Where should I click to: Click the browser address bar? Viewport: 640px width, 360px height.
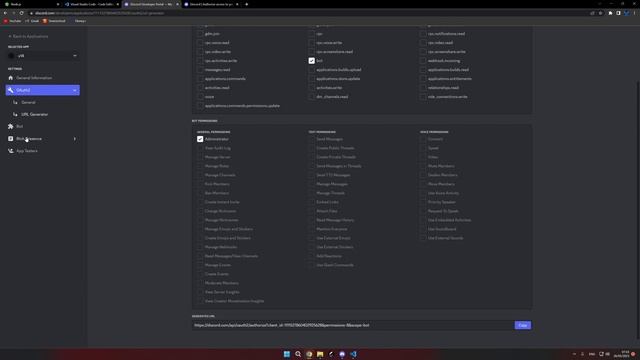click(310, 13)
